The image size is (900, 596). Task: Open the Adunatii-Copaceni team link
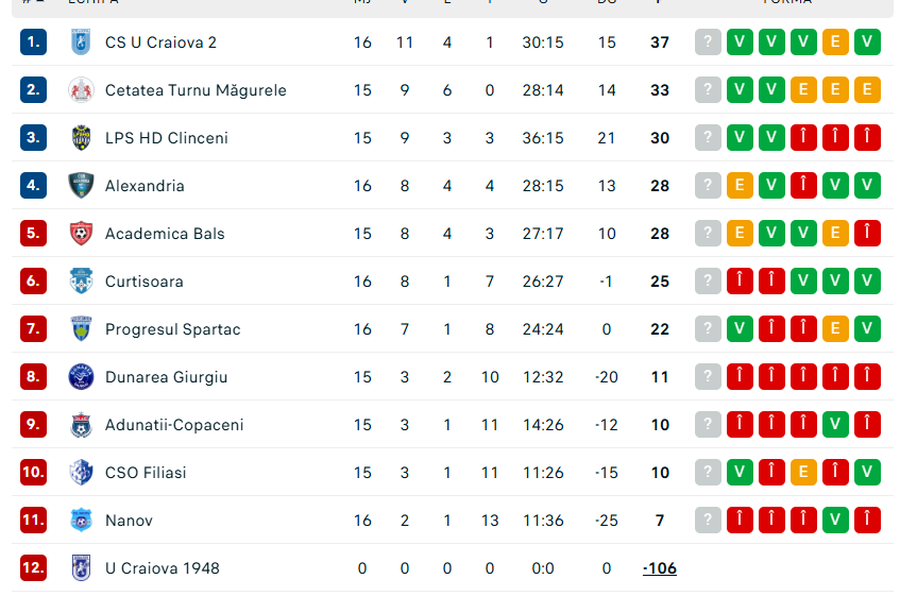174,425
